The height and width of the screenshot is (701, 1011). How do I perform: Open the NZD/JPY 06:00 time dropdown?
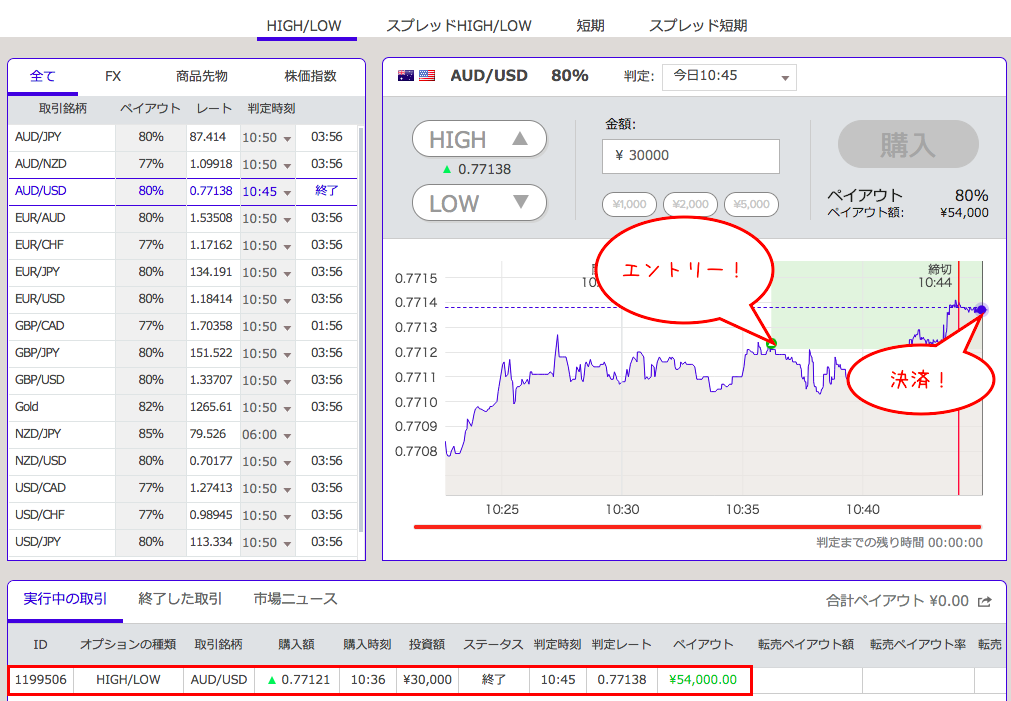coord(267,434)
